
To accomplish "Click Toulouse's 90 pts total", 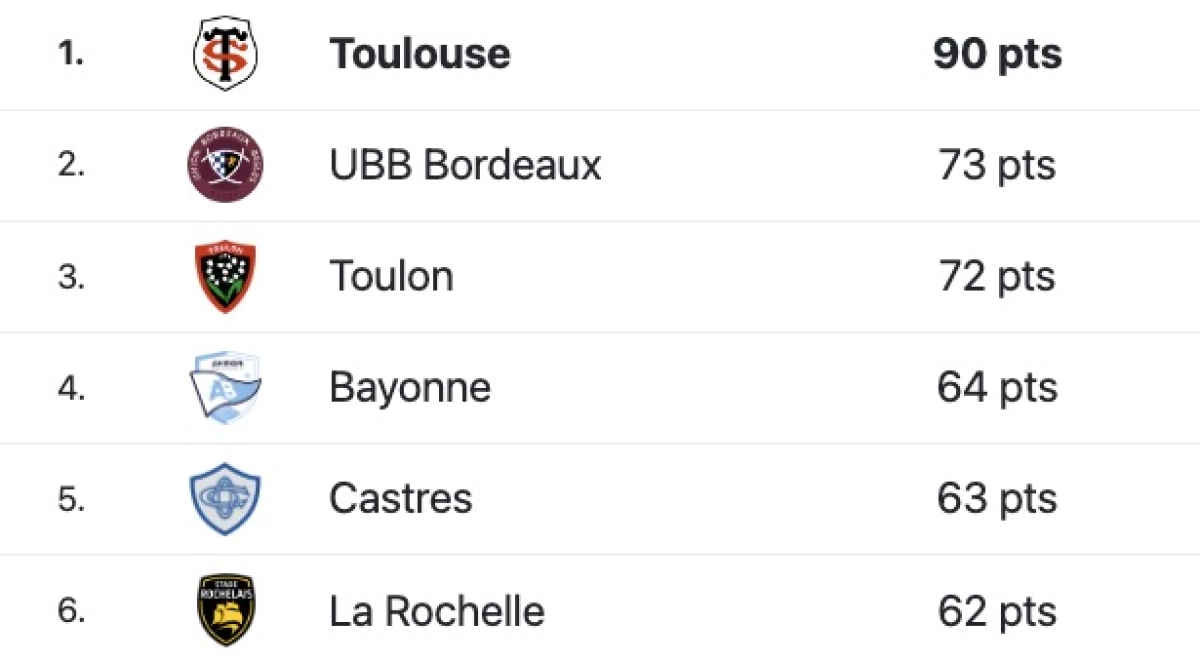I will [x=997, y=55].
